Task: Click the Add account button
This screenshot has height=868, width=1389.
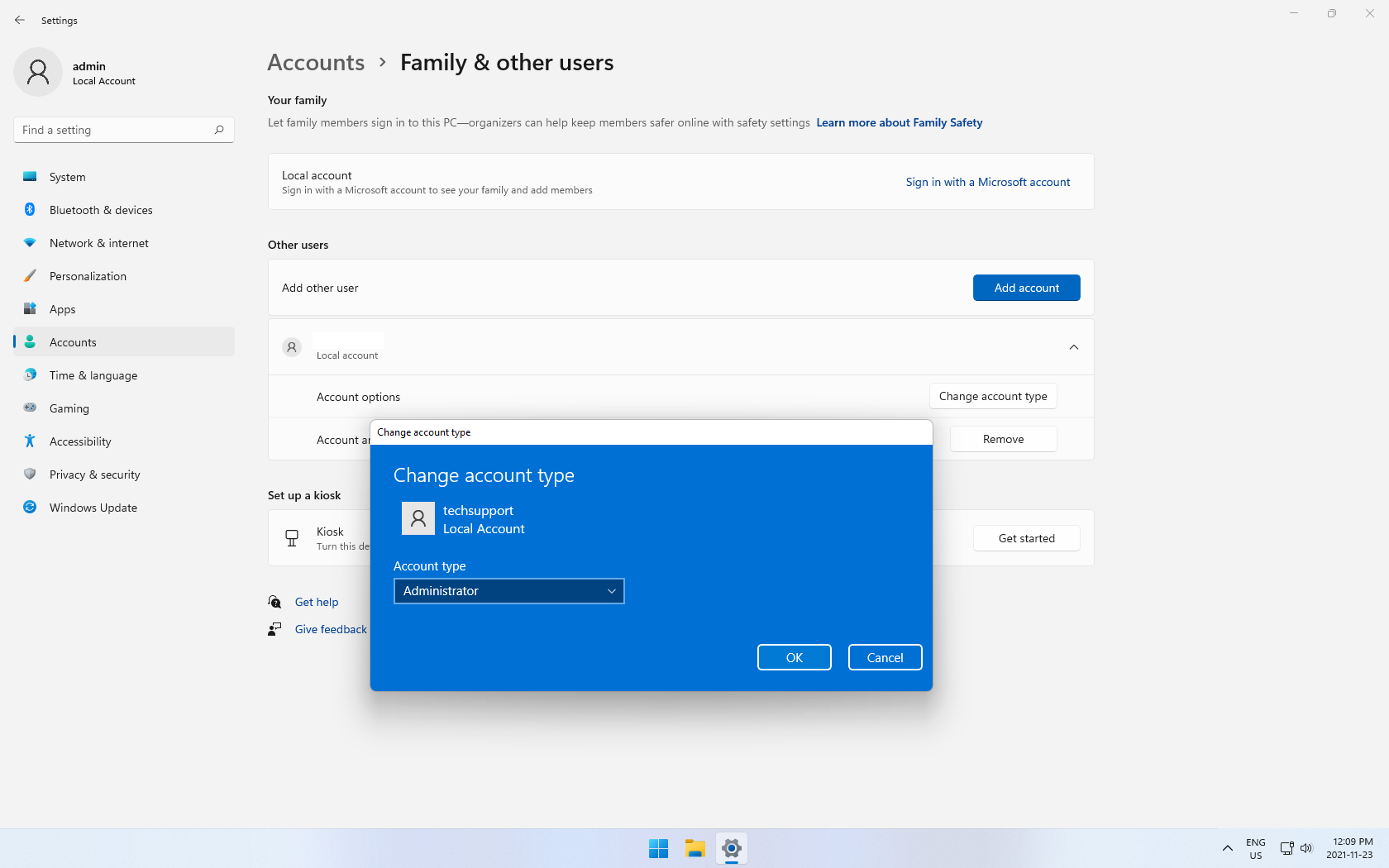Action: pos(1026,288)
